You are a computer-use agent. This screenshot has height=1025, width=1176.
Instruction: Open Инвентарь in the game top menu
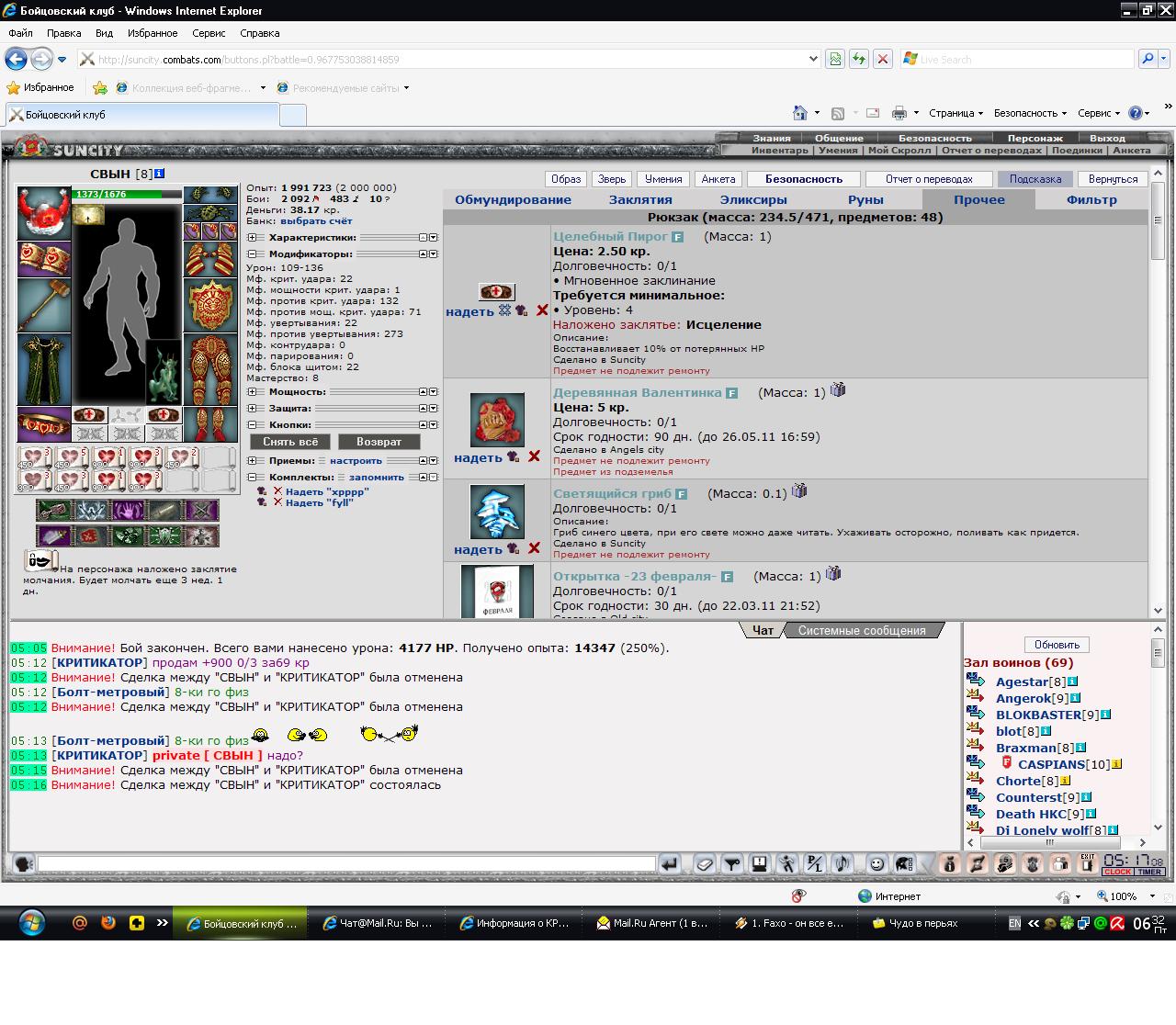point(779,150)
